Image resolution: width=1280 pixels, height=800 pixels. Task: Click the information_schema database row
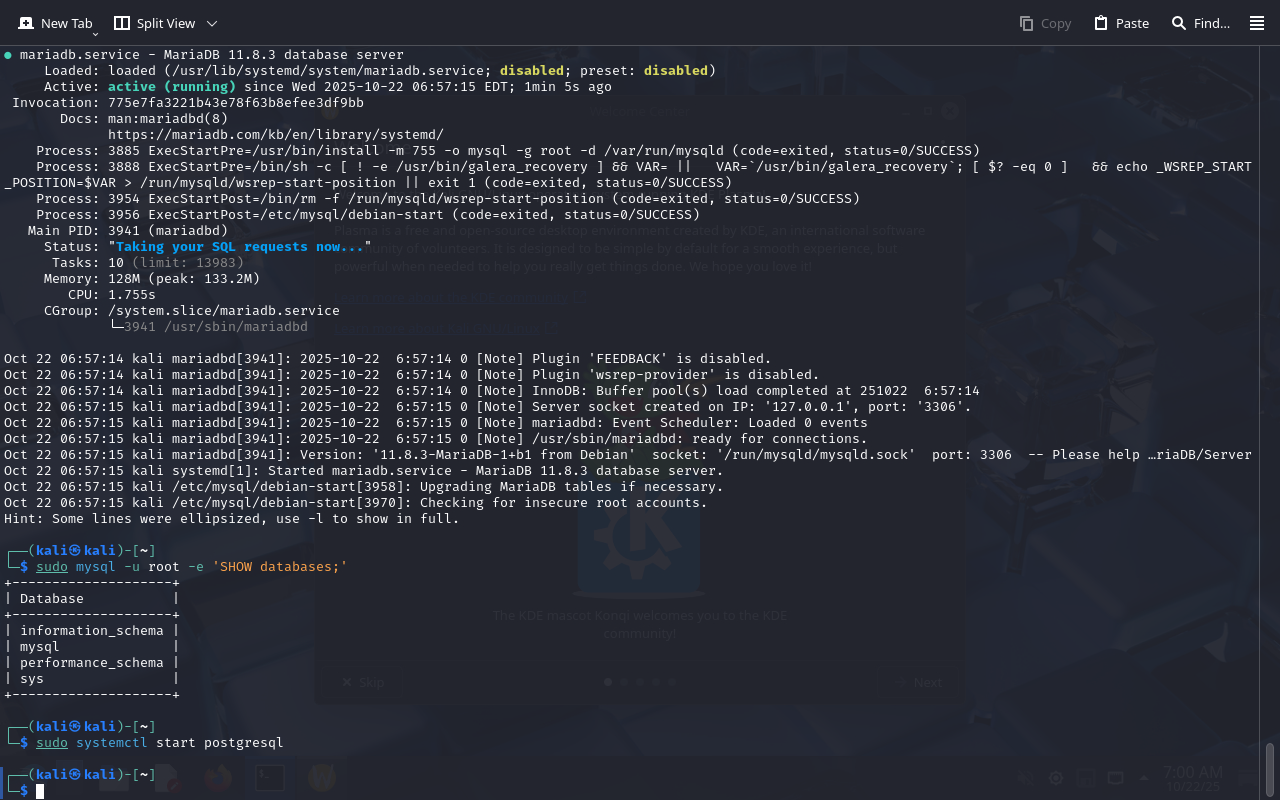(91, 630)
